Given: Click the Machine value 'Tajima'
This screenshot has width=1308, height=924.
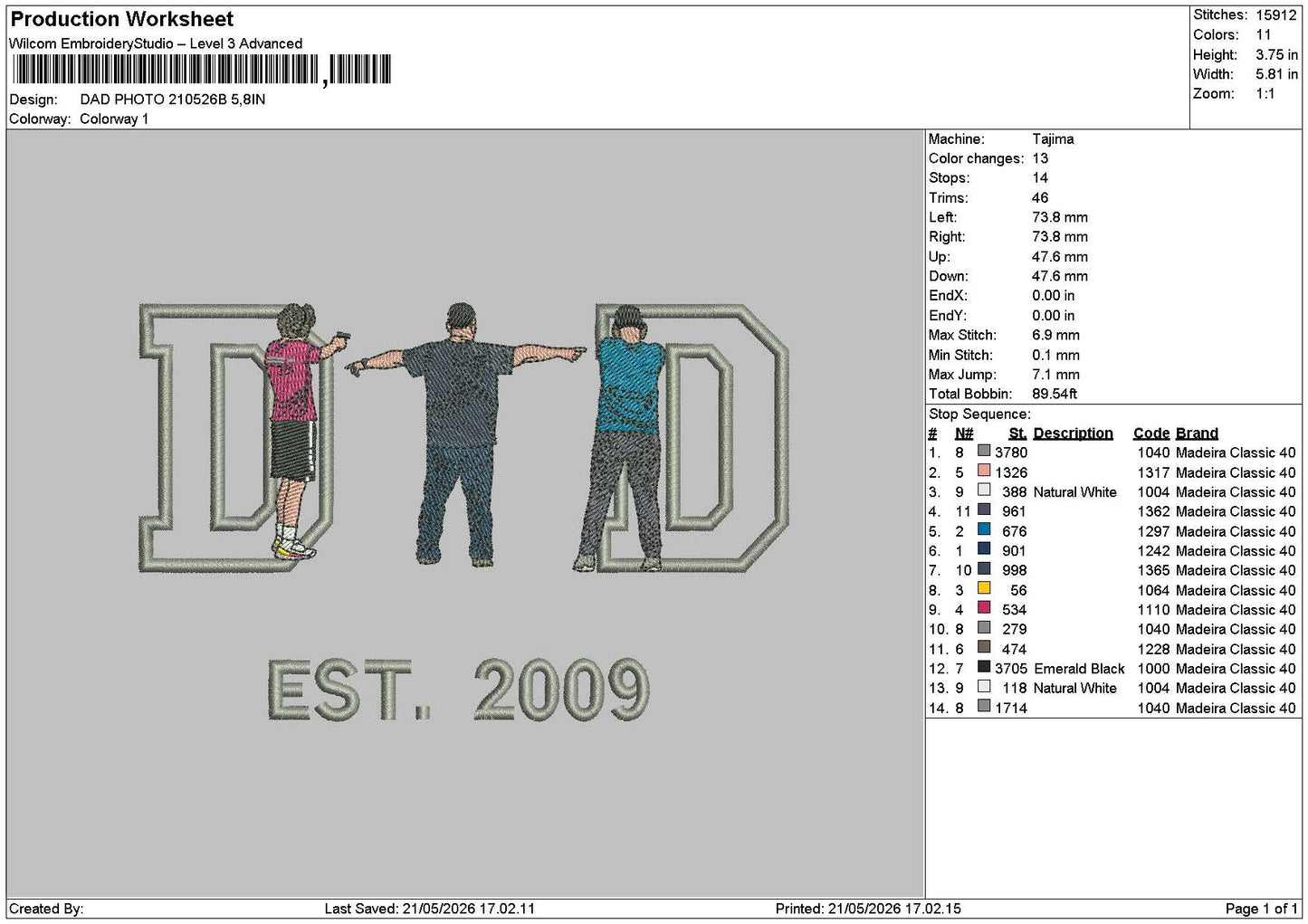Looking at the screenshot, I should 1053,139.
